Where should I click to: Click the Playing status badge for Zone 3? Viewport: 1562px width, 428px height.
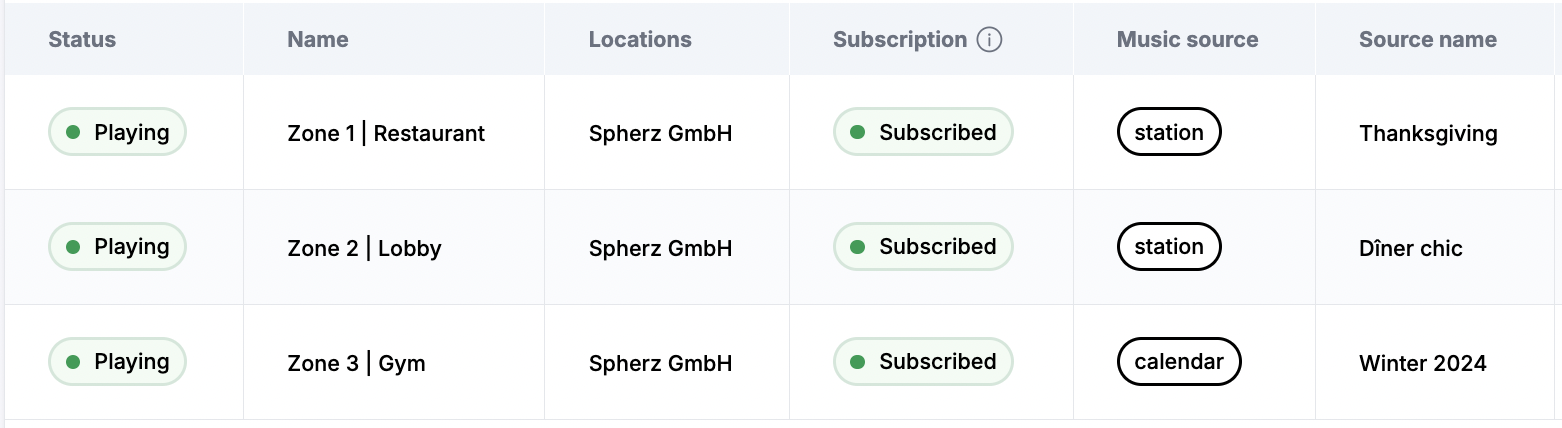point(118,362)
